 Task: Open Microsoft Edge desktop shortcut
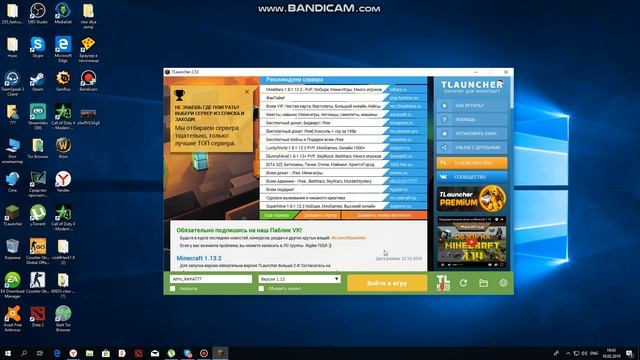(63, 49)
